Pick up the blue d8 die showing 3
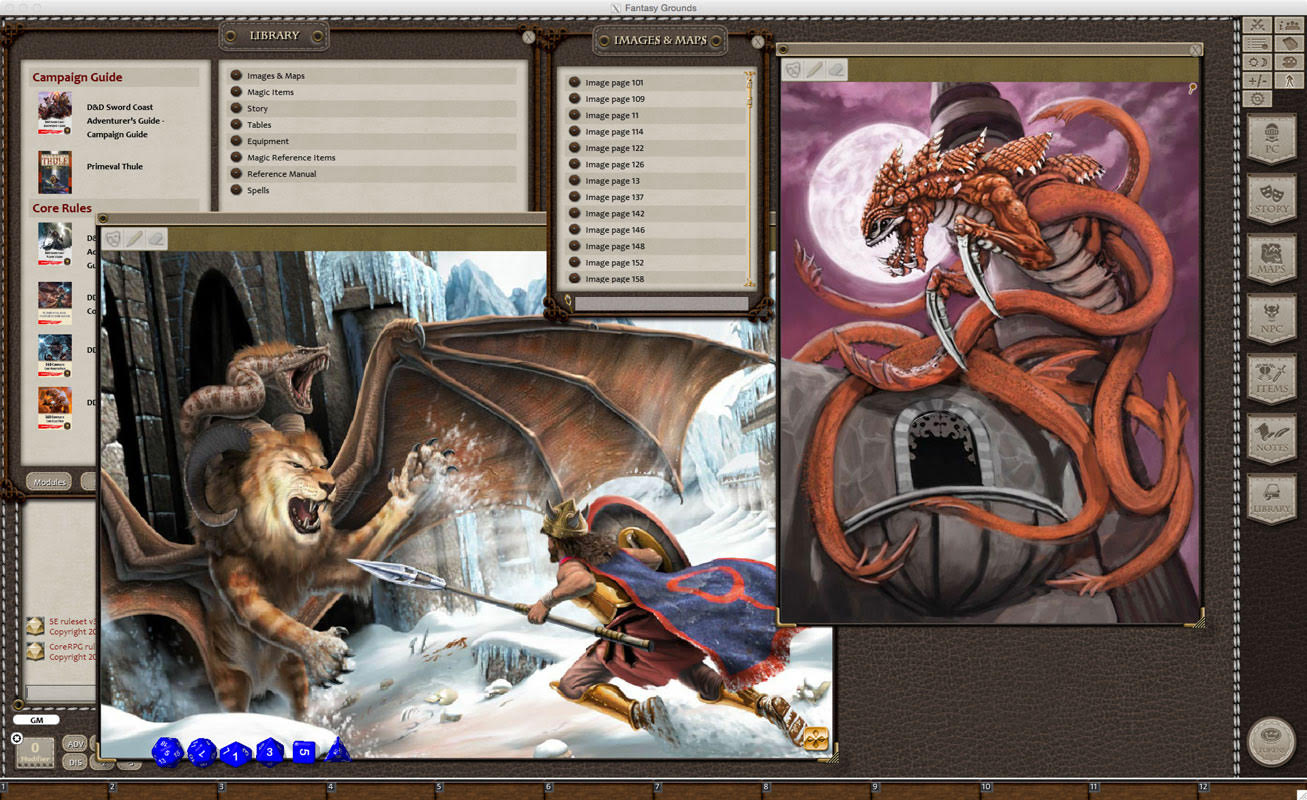 click(270, 751)
